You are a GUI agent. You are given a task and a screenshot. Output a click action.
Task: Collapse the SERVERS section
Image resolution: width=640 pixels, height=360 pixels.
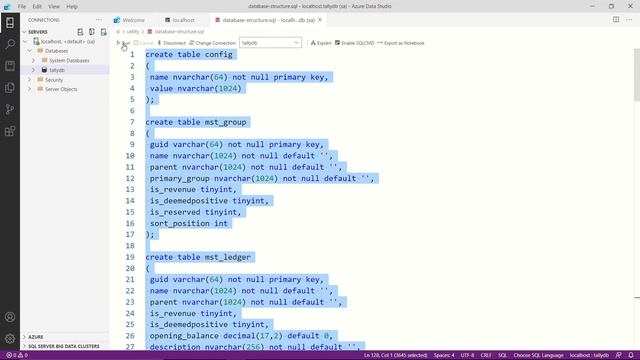24,32
